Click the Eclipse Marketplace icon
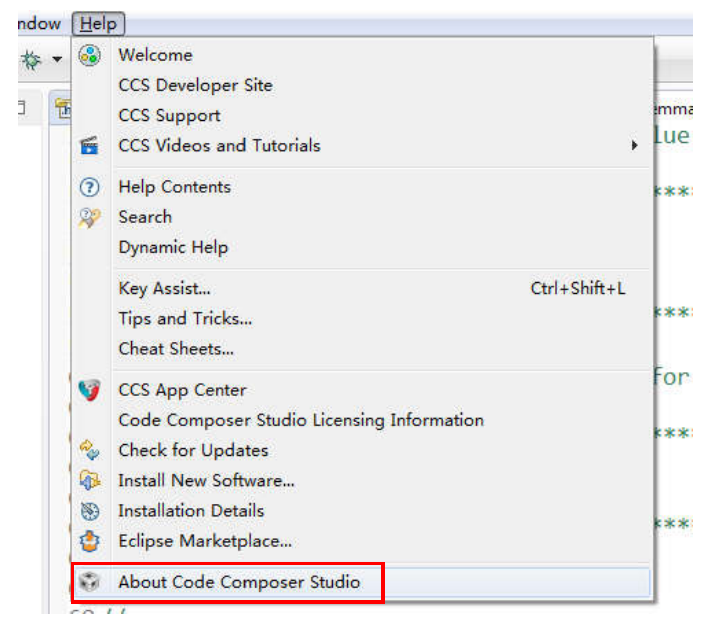This screenshot has height=619, width=714. [89, 541]
